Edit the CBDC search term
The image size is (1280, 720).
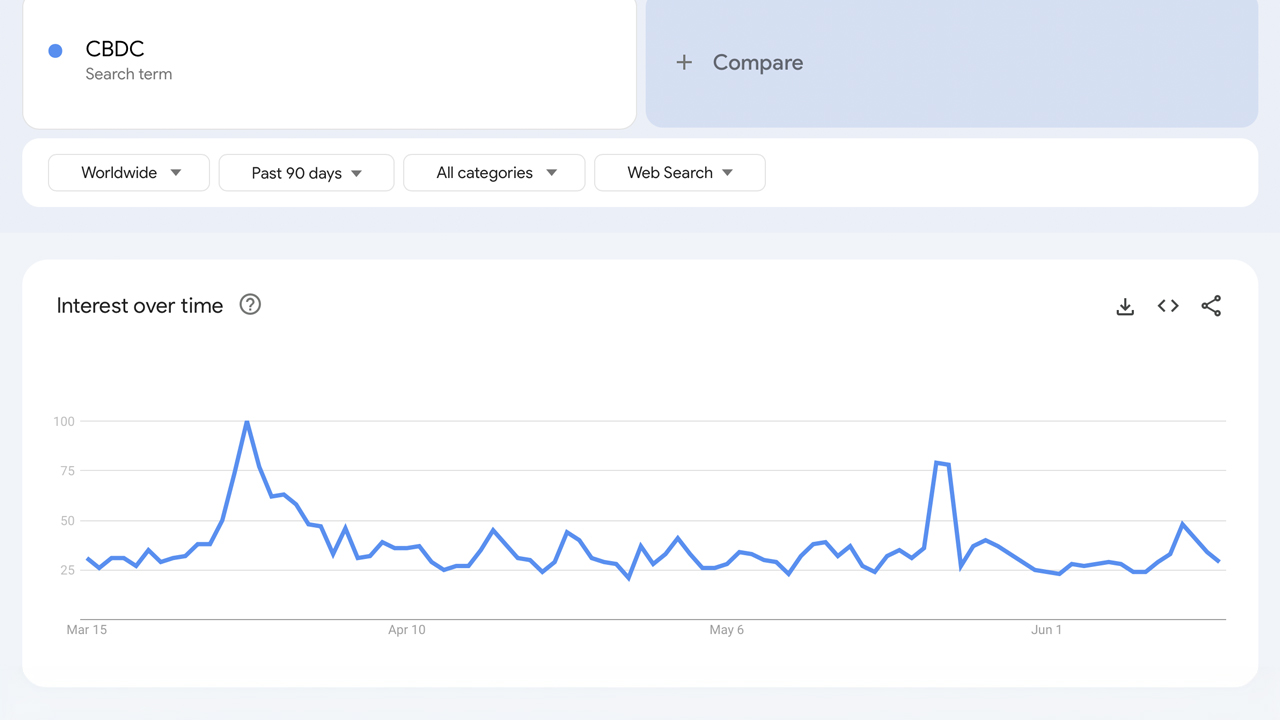115,49
